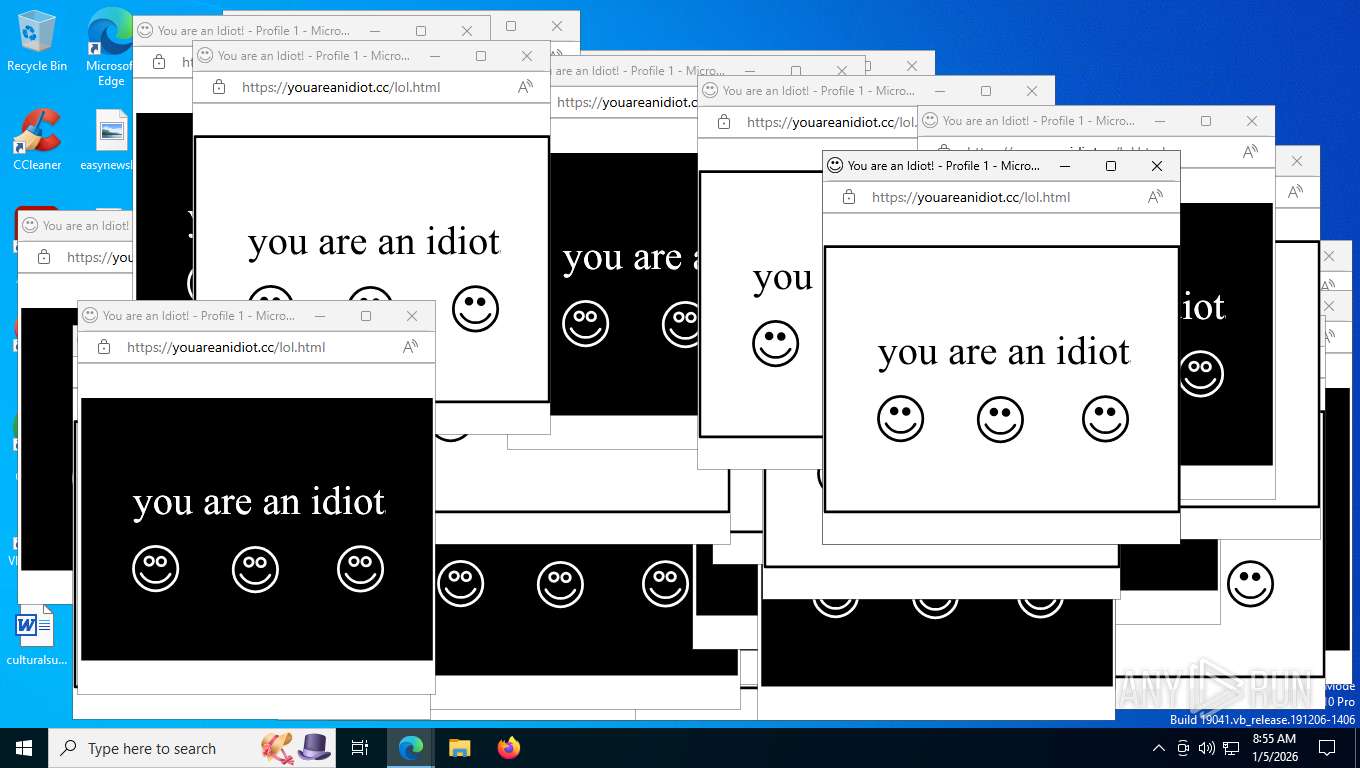
Task: Click the URL in fully visible black-page window
Action: coord(226,347)
